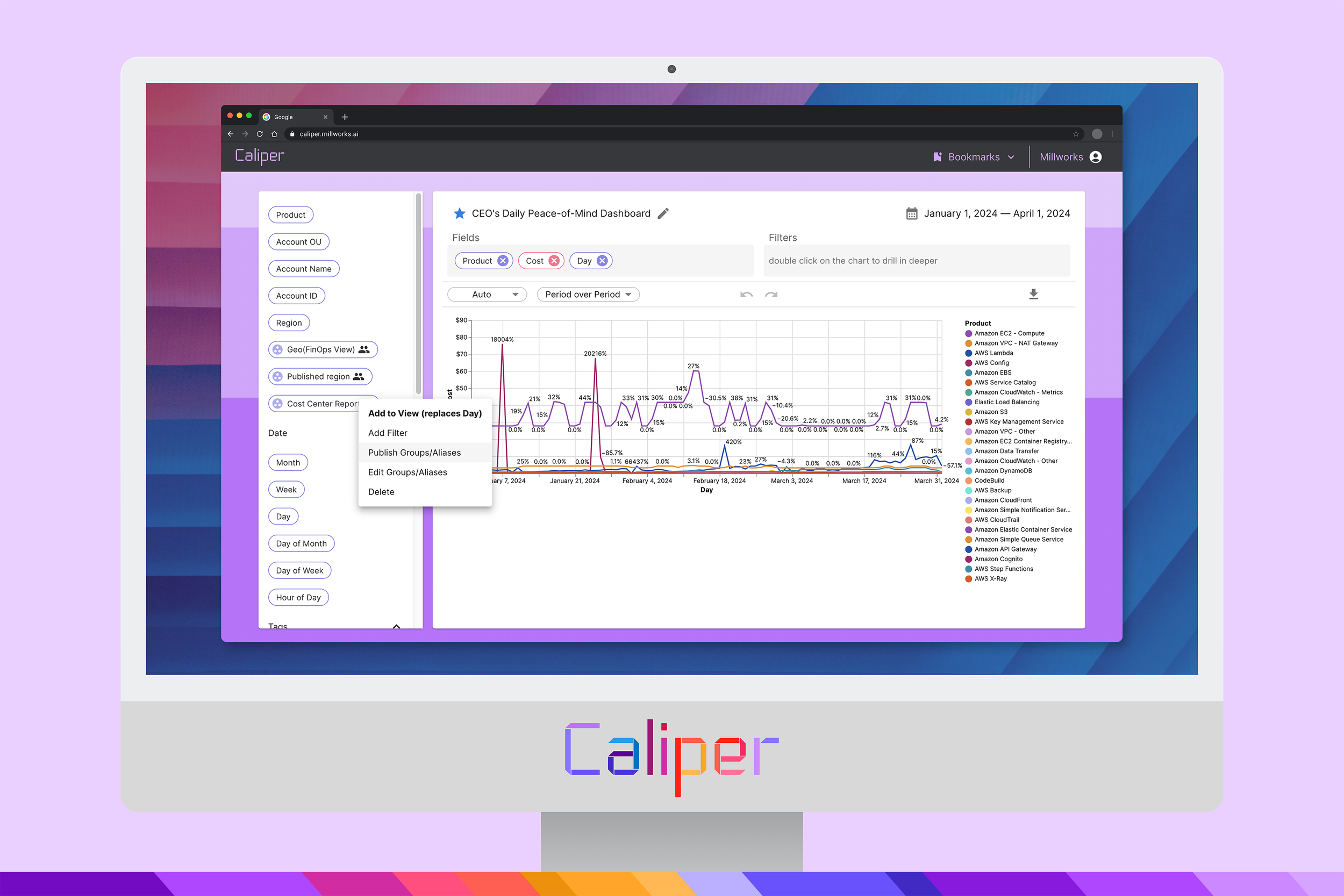Click Amazon VPC - NAT Gateway legend entry

(1011, 343)
